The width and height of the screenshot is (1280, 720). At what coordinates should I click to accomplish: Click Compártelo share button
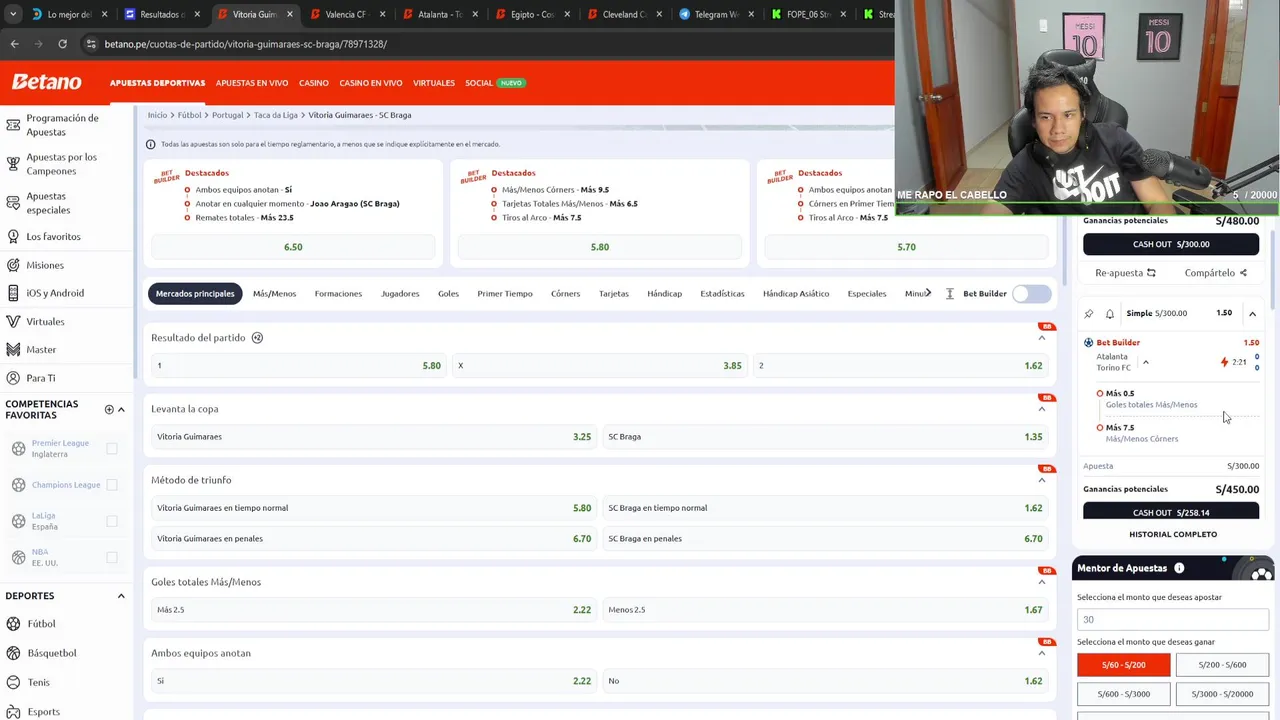coord(1216,273)
